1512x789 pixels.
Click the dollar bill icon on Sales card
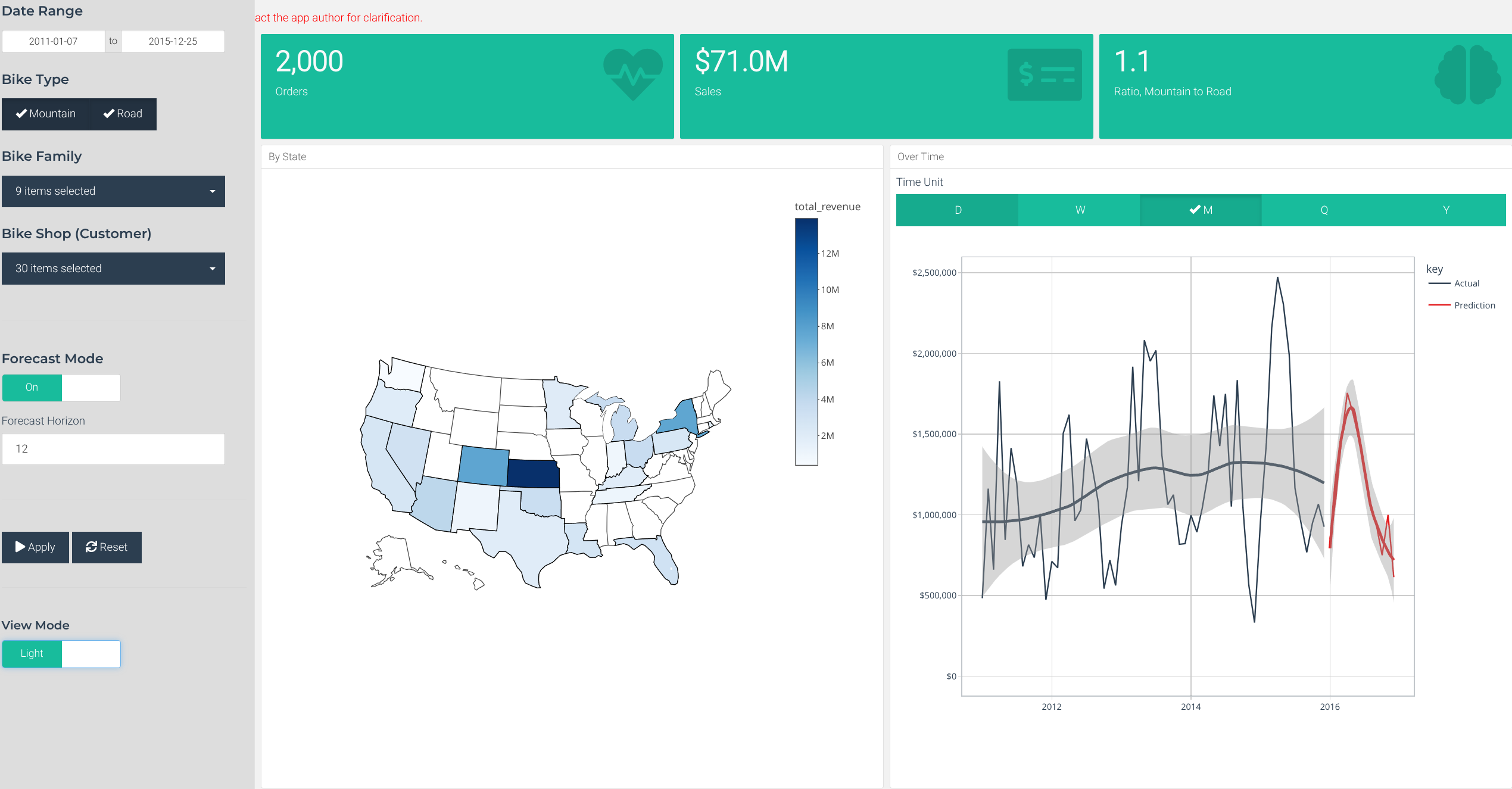pos(1044,75)
